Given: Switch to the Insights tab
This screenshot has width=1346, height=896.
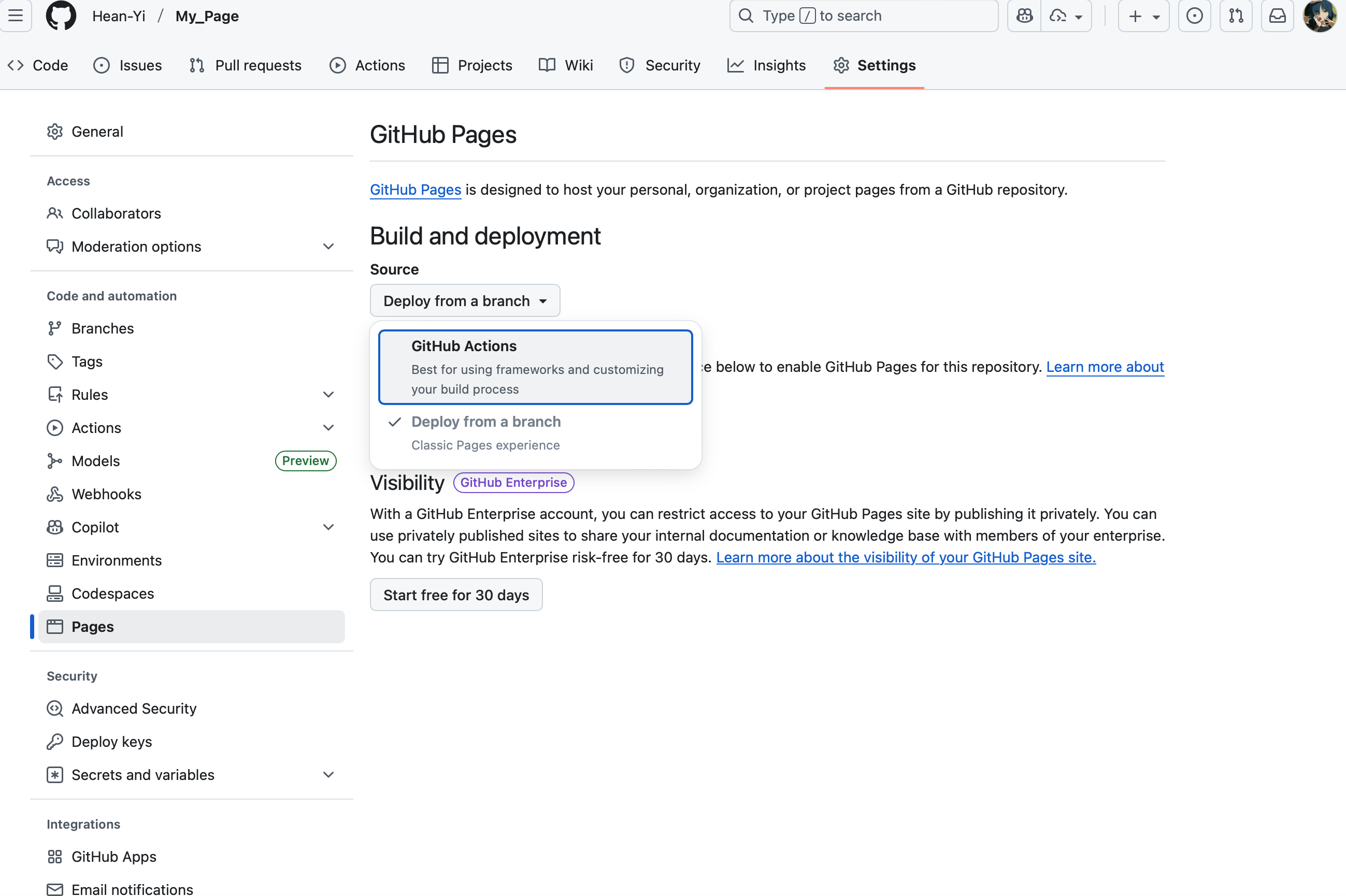Looking at the screenshot, I should pos(766,65).
